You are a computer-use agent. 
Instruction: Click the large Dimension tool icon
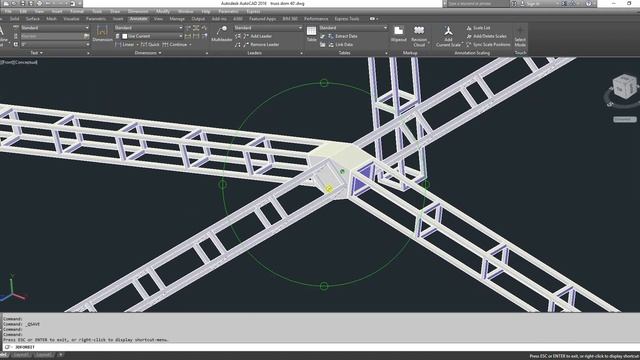point(102,33)
